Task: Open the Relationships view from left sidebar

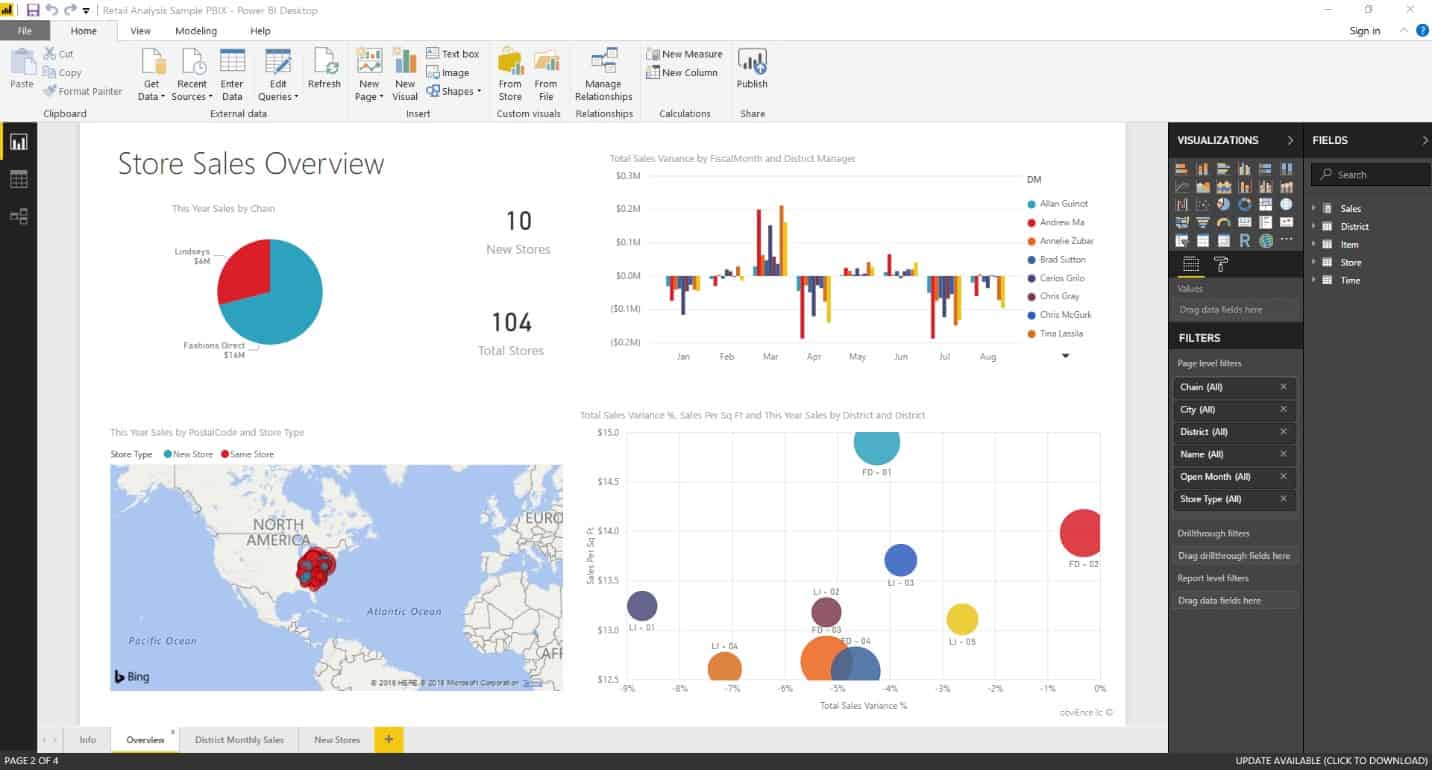Action: [18, 215]
